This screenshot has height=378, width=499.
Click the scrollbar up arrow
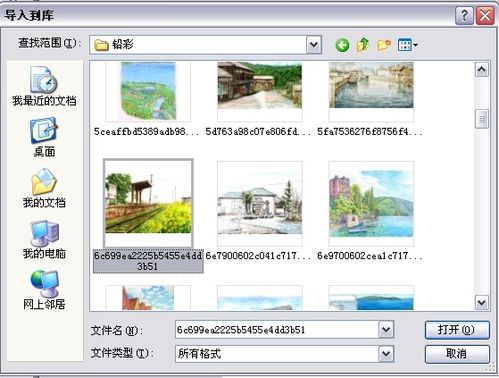[x=482, y=70]
